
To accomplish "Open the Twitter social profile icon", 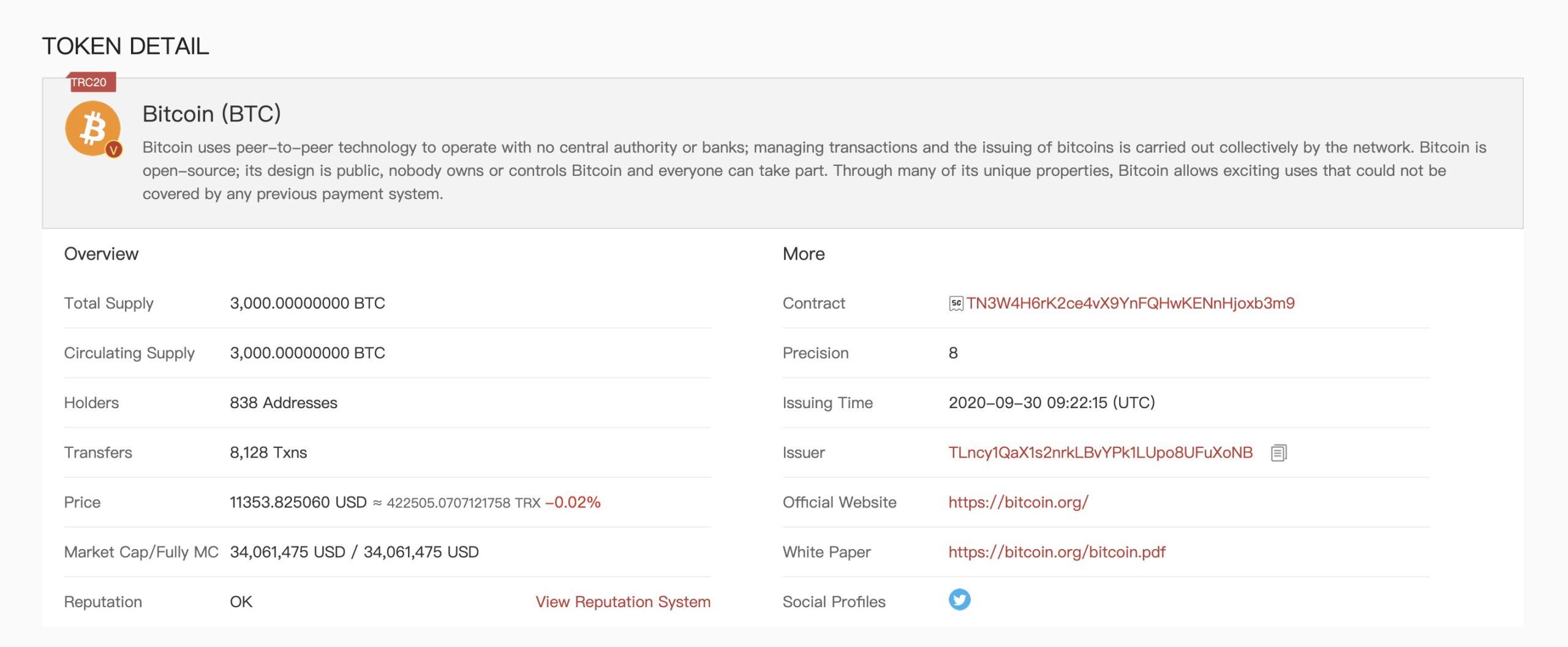I will coord(959,599).
